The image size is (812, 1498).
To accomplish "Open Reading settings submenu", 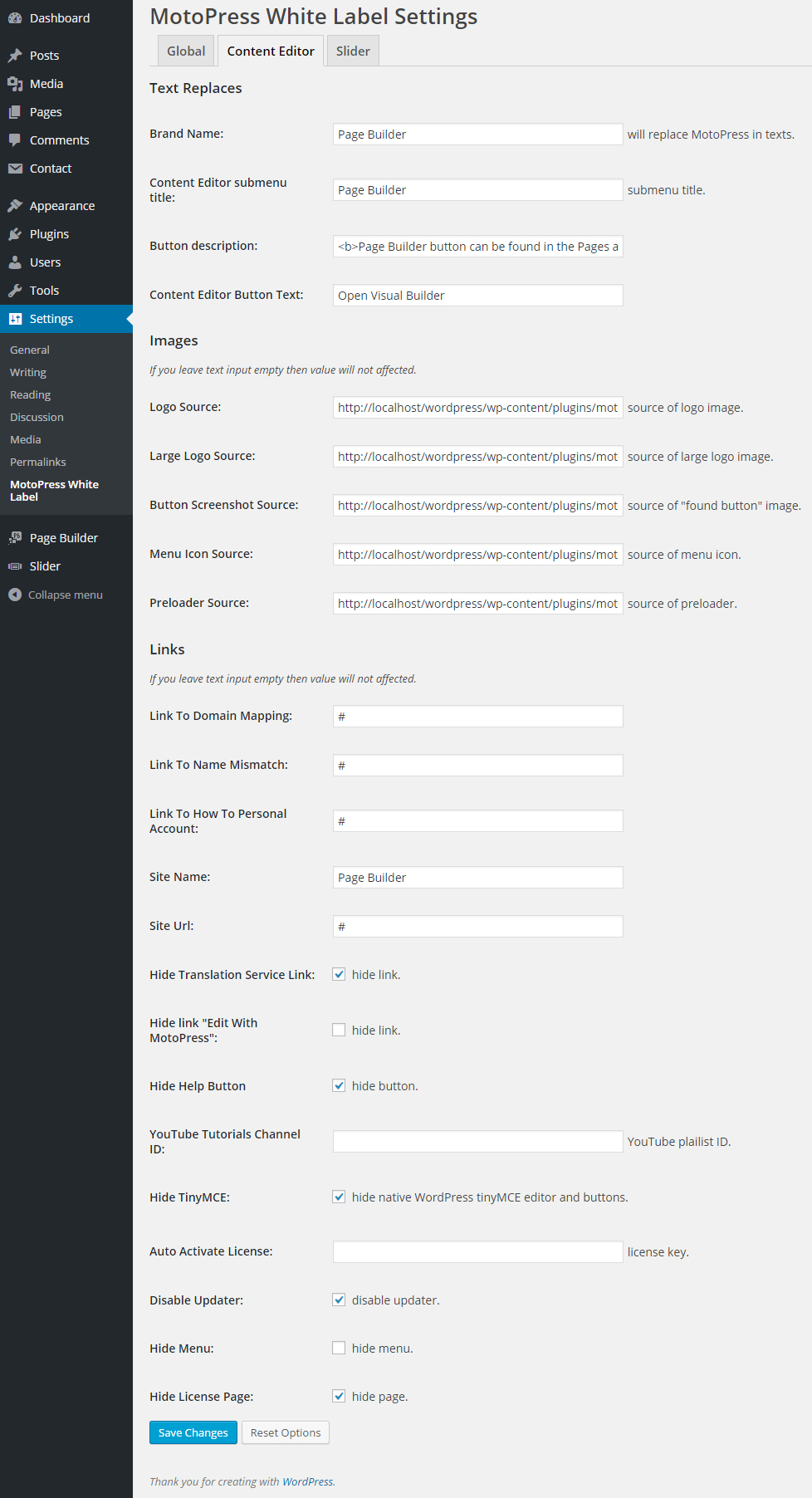I will point(31,395).
